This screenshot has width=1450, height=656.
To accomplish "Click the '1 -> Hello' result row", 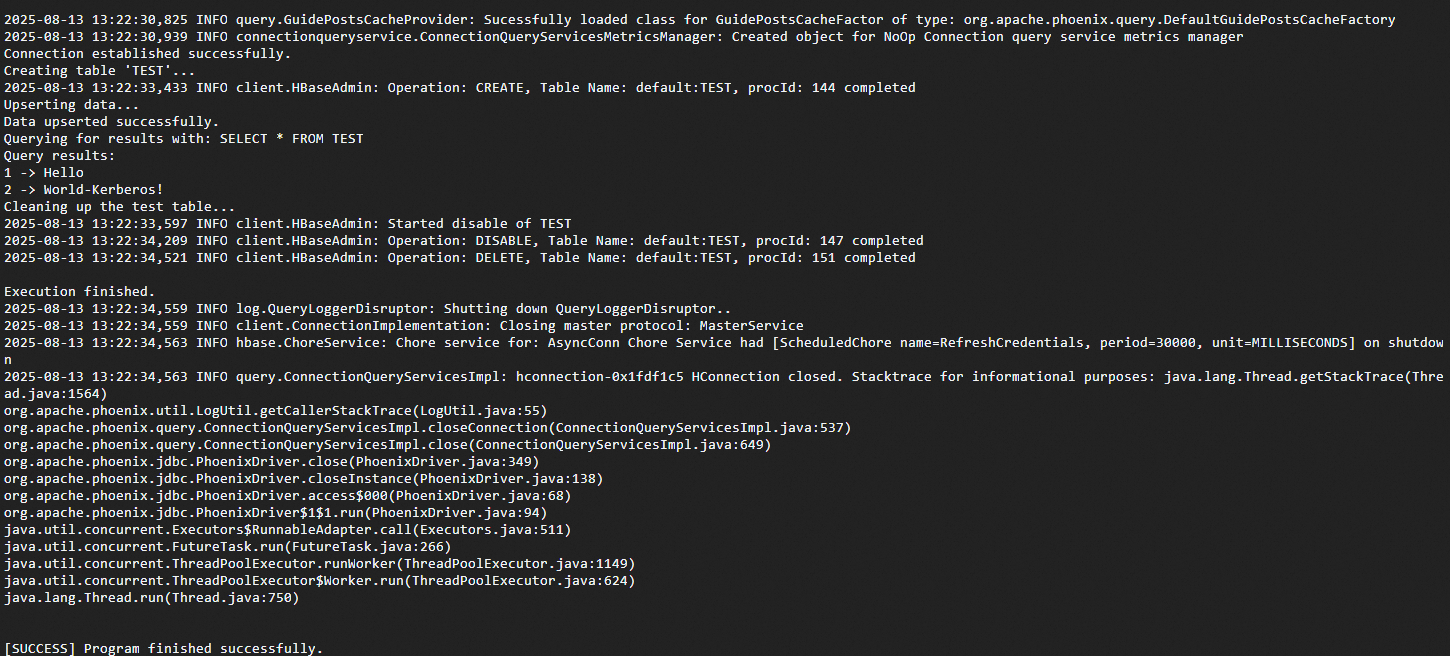I will (43, 173).
